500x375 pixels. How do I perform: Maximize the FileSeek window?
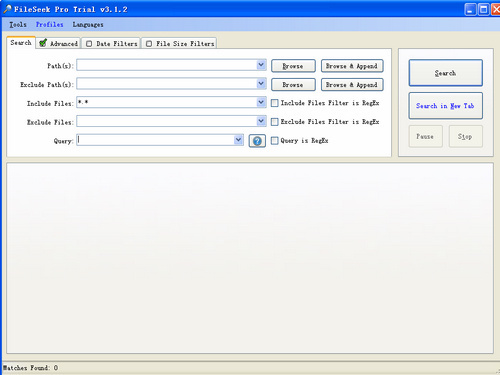pos(483,9)
